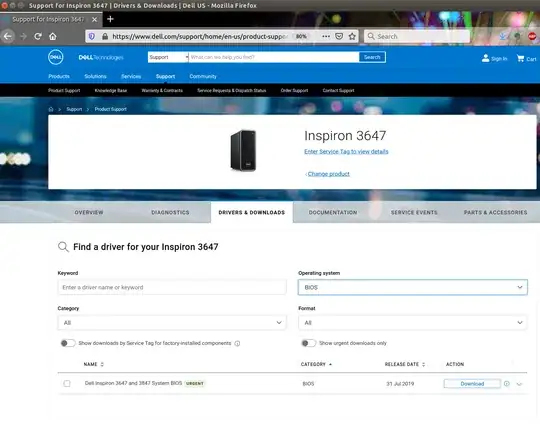Open the Category dropdown set to All

tap(172, 323)
